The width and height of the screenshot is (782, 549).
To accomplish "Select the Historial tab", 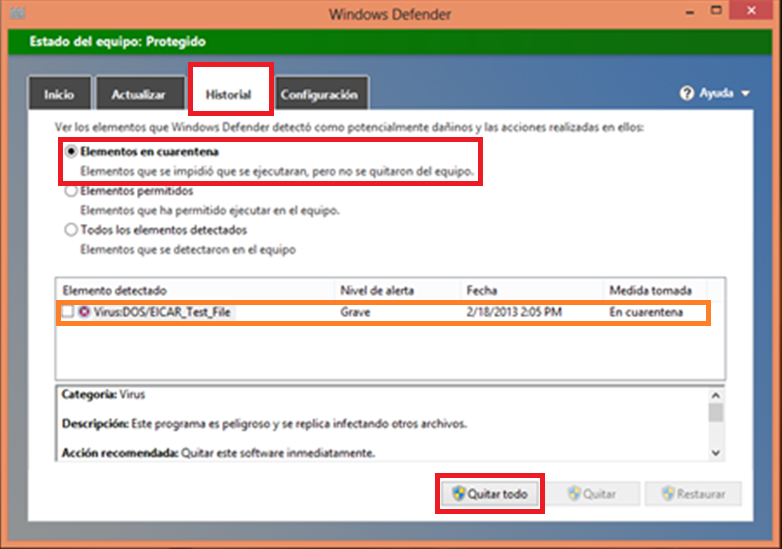I will pyautogui.click(x=230, y=93).
